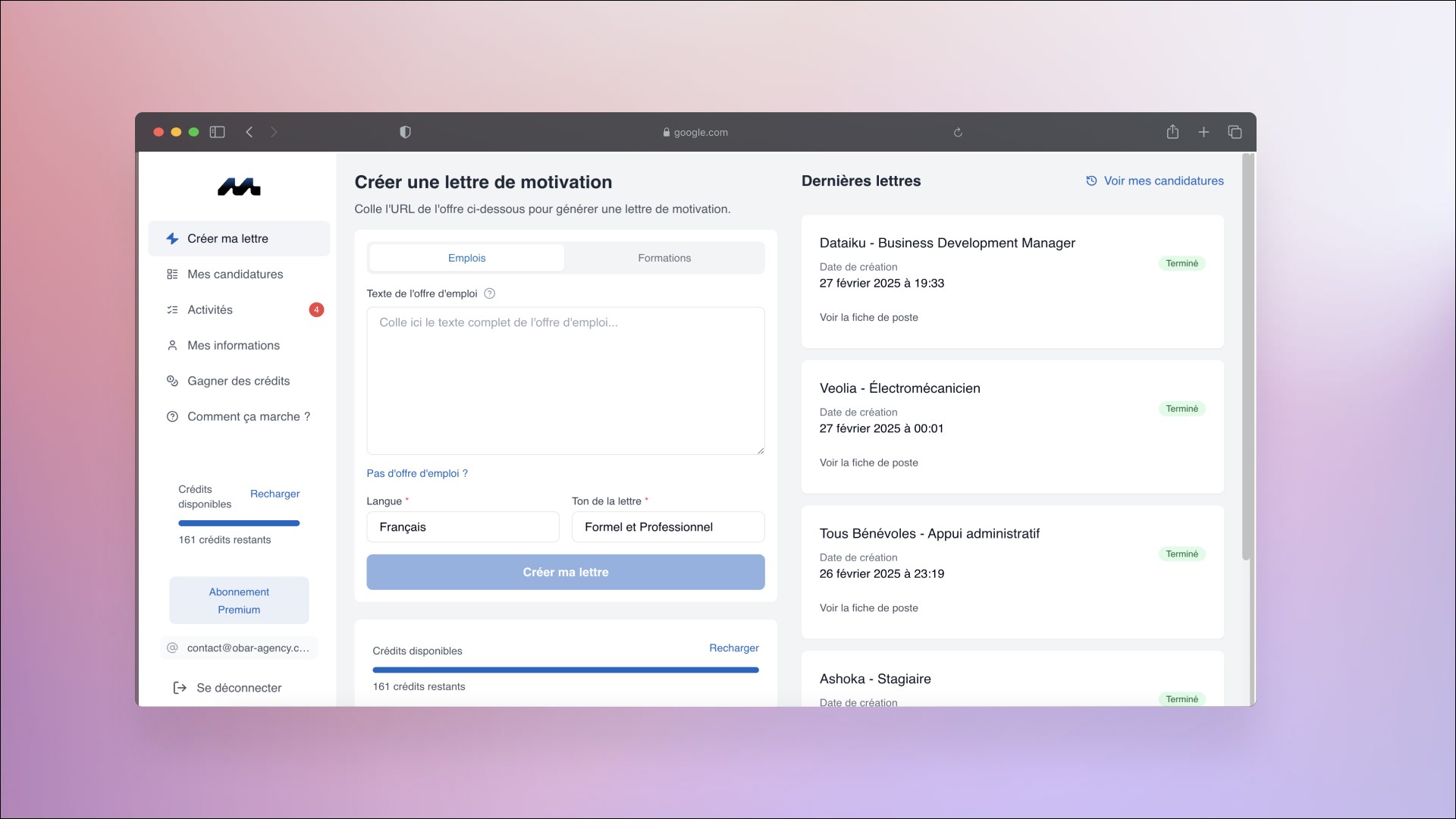This screenshot has height=819, width=1456.
Task: Click the browser share icon
Action: point(1172,131)
